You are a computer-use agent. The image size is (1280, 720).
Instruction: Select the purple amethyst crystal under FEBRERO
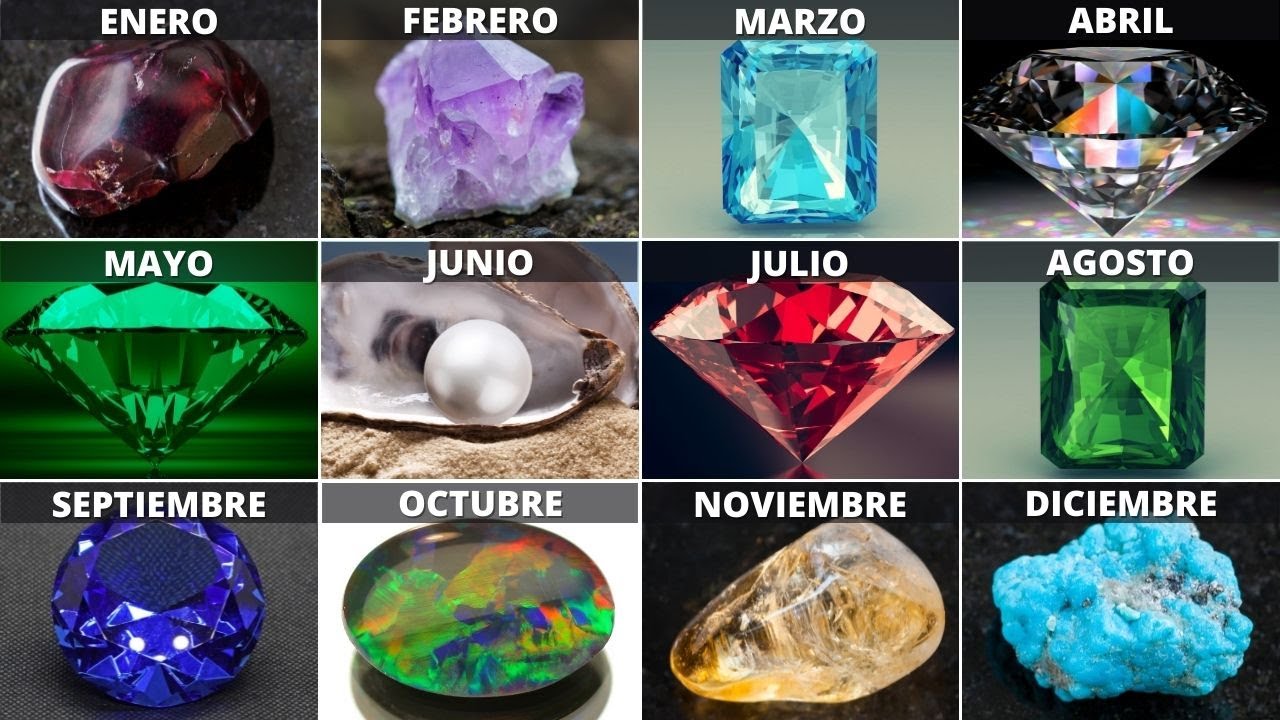(x=475, y=130)
